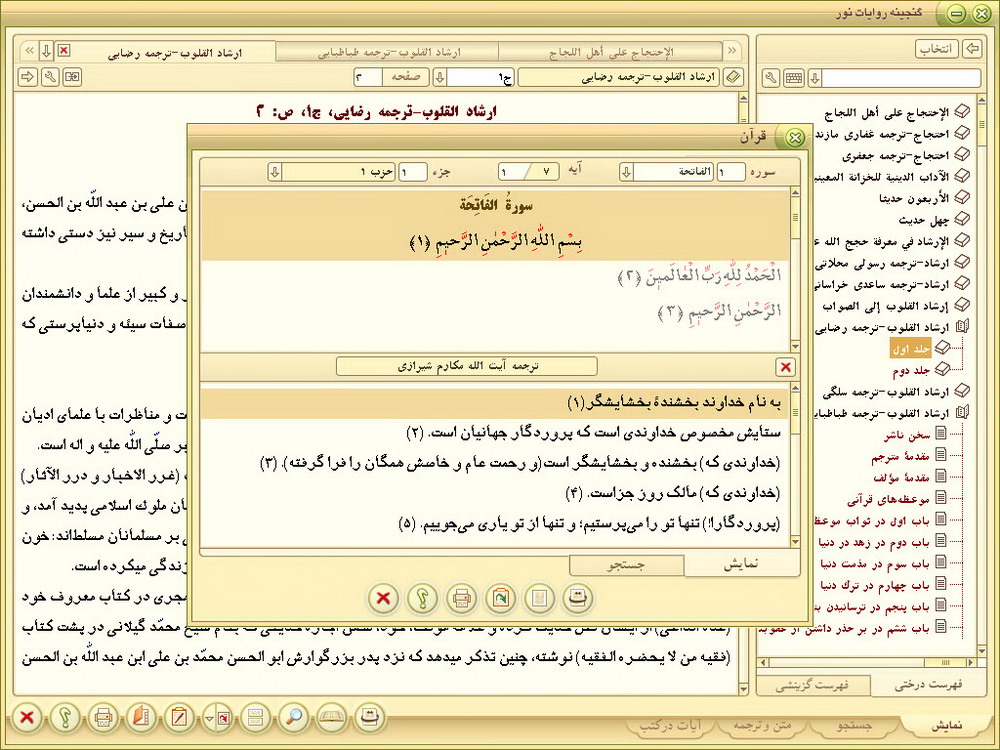
Task: Click the export window icon in document toolbar
Action: 73,77
